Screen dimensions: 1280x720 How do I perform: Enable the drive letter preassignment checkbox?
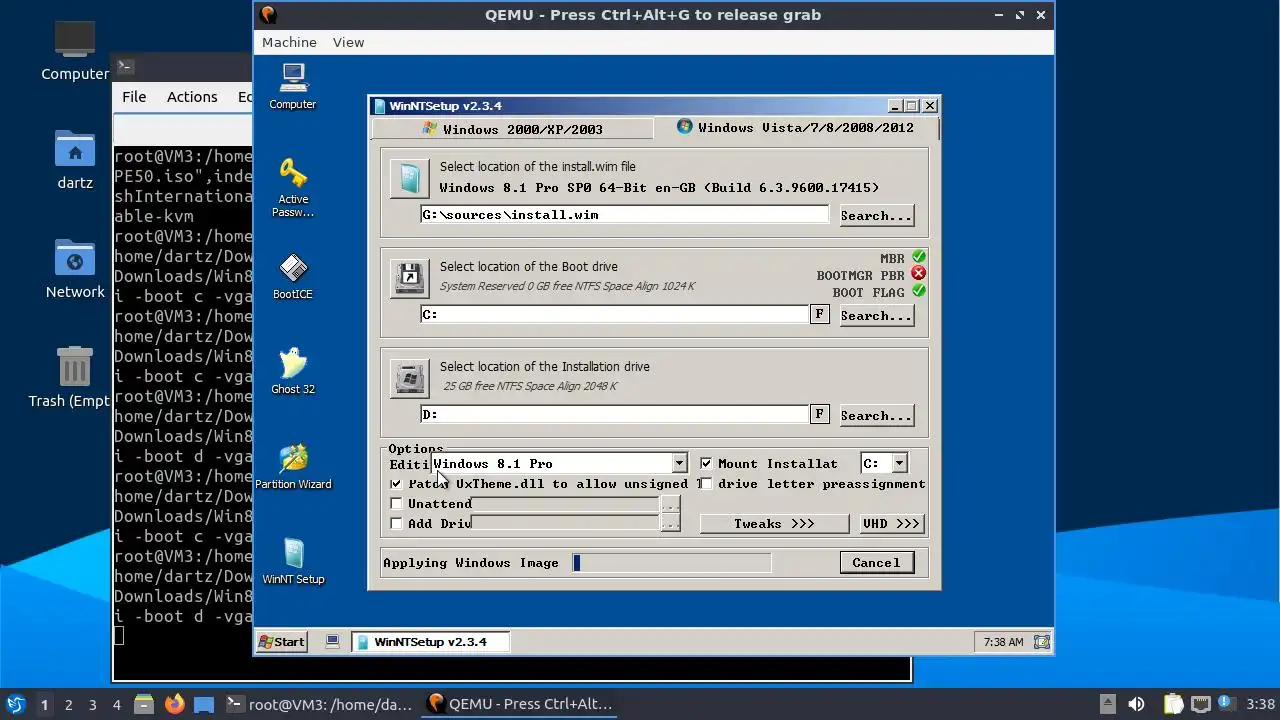(x=706, y=484)
